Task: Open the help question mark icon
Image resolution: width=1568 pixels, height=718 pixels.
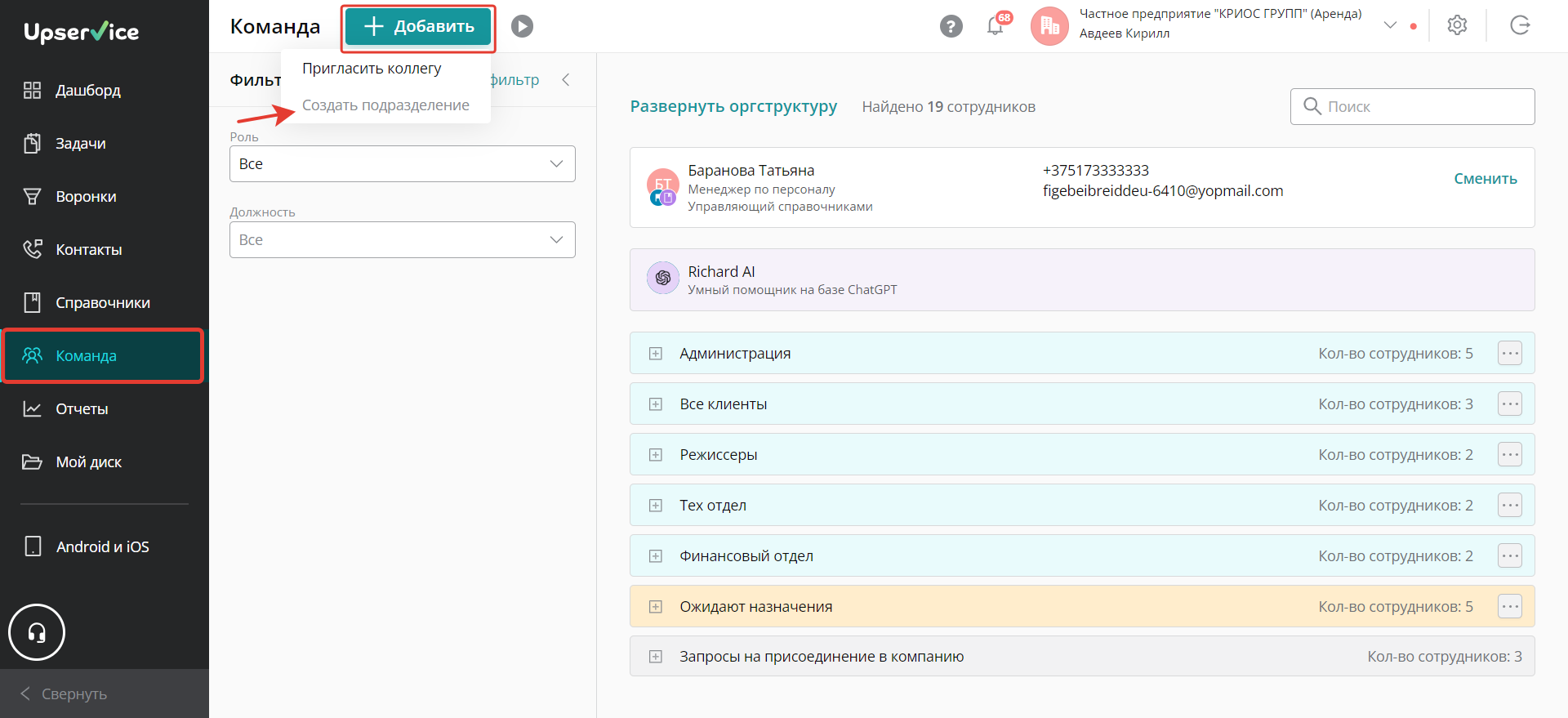Action: point(951,26)
